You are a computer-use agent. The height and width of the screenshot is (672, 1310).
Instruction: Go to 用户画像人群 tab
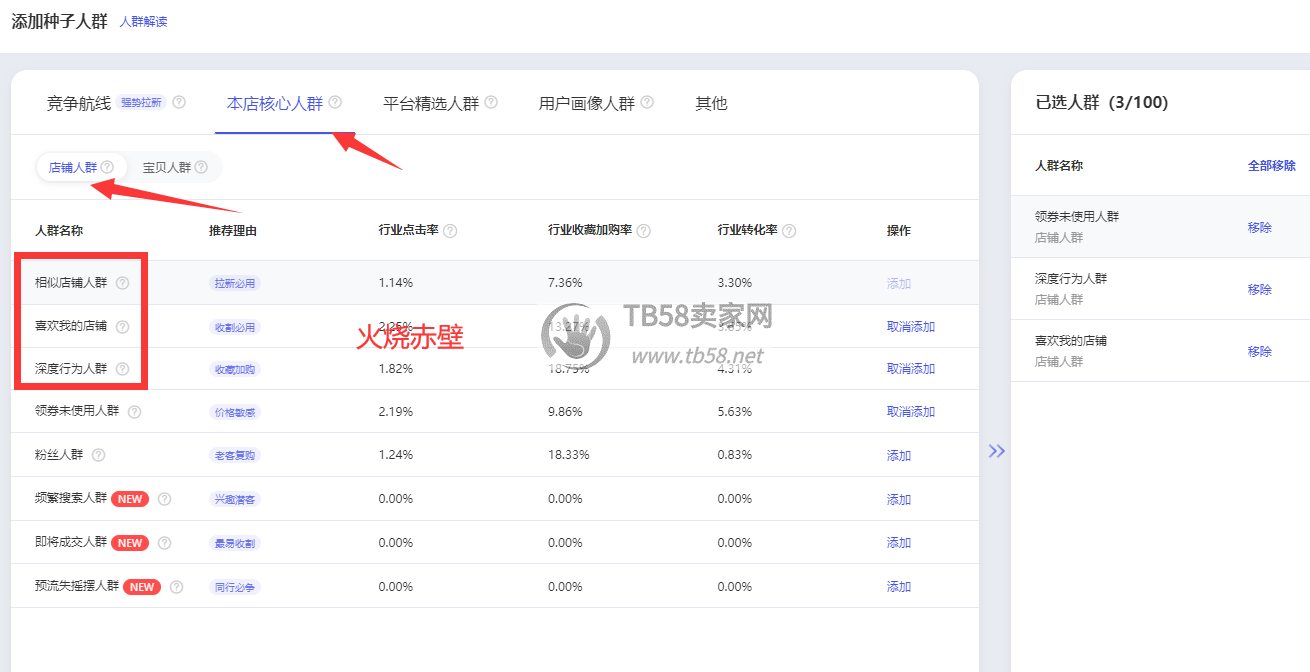point(587,103)
